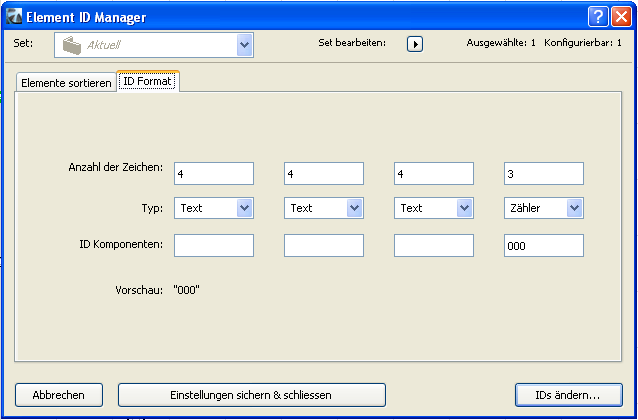The image size is (638, 420).
Task: Expand the first Typ dropdown
Action: [244, 208]
